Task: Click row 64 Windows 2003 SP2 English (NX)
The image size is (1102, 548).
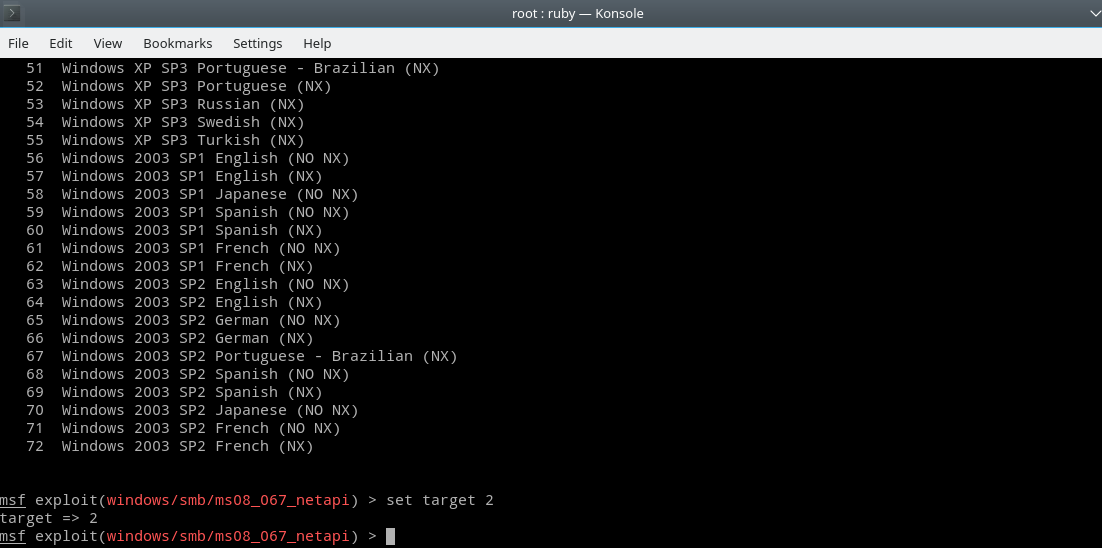Action: pyautogui.click(x=174, y=302)
